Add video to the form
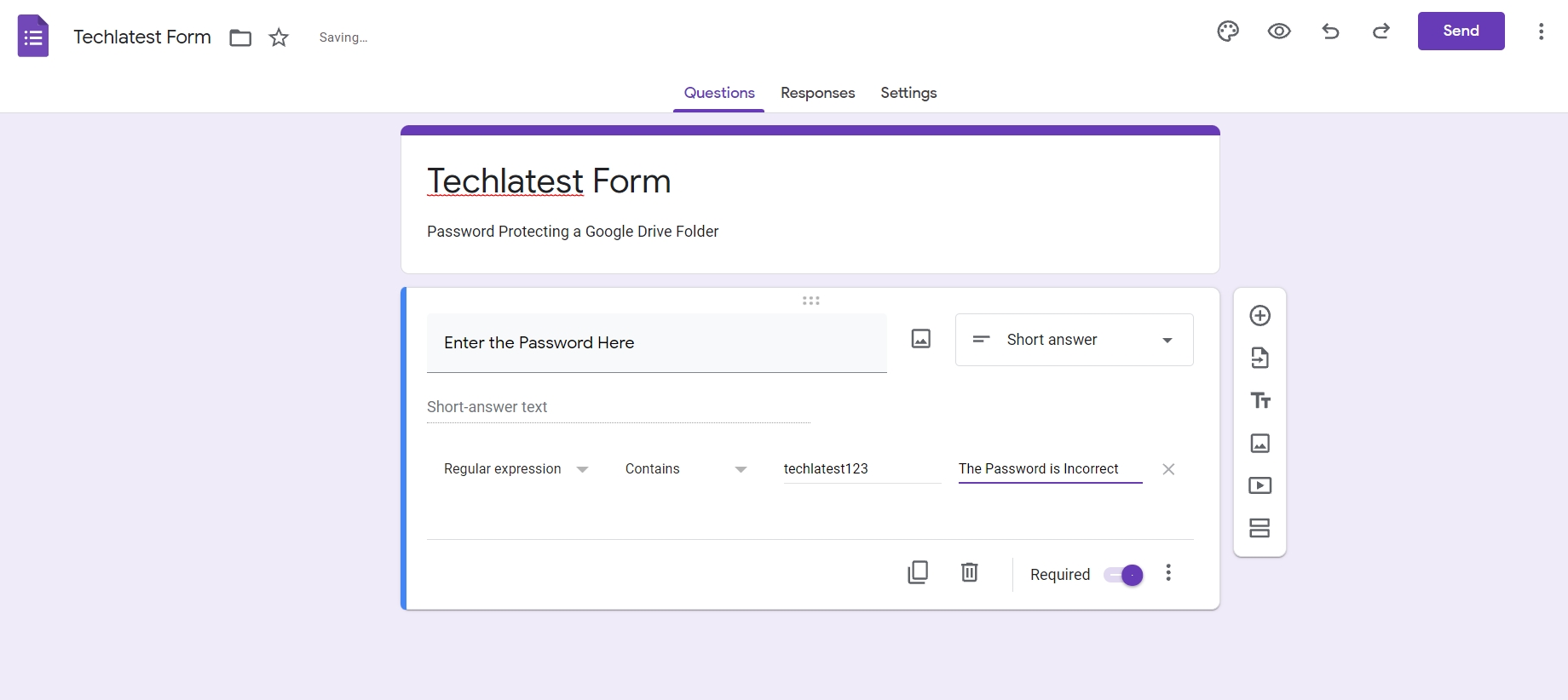Viewport: 1568px width, 700px height. pyautogui.click(x=1260, y=485)
